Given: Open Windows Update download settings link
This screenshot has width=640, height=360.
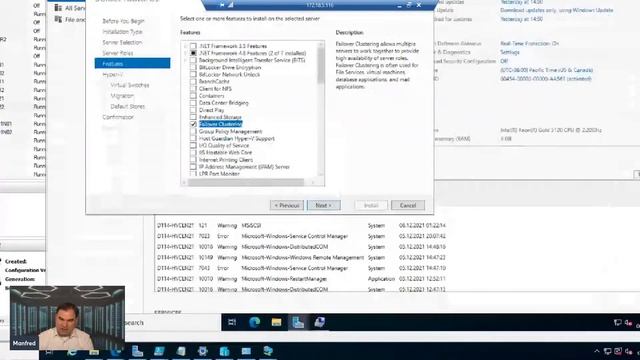Looking at the screenshot, I should click(557, 11).
